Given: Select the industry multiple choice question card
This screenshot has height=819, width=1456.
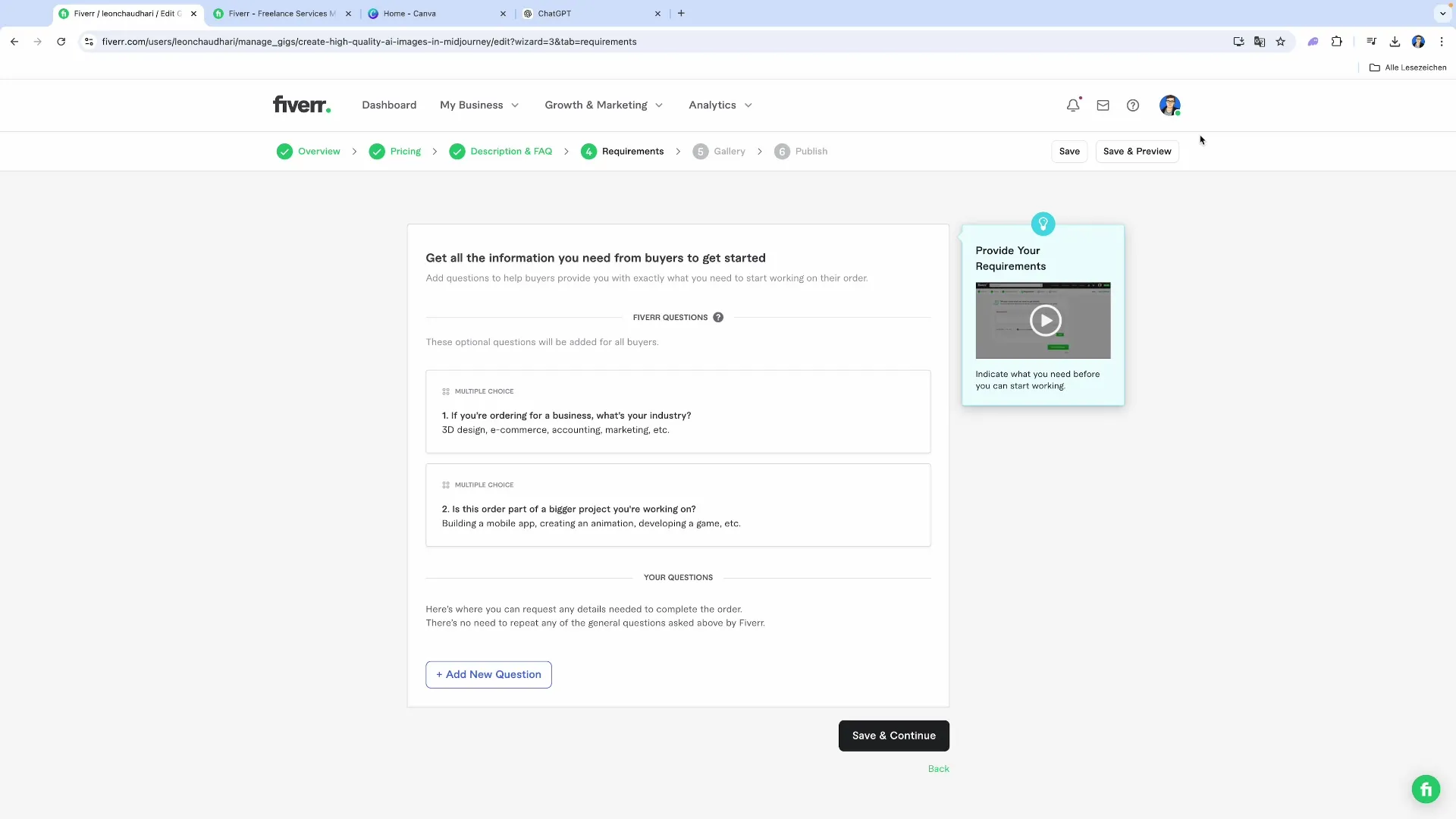Looking at the screenshot, I should [x=677, y=412].
